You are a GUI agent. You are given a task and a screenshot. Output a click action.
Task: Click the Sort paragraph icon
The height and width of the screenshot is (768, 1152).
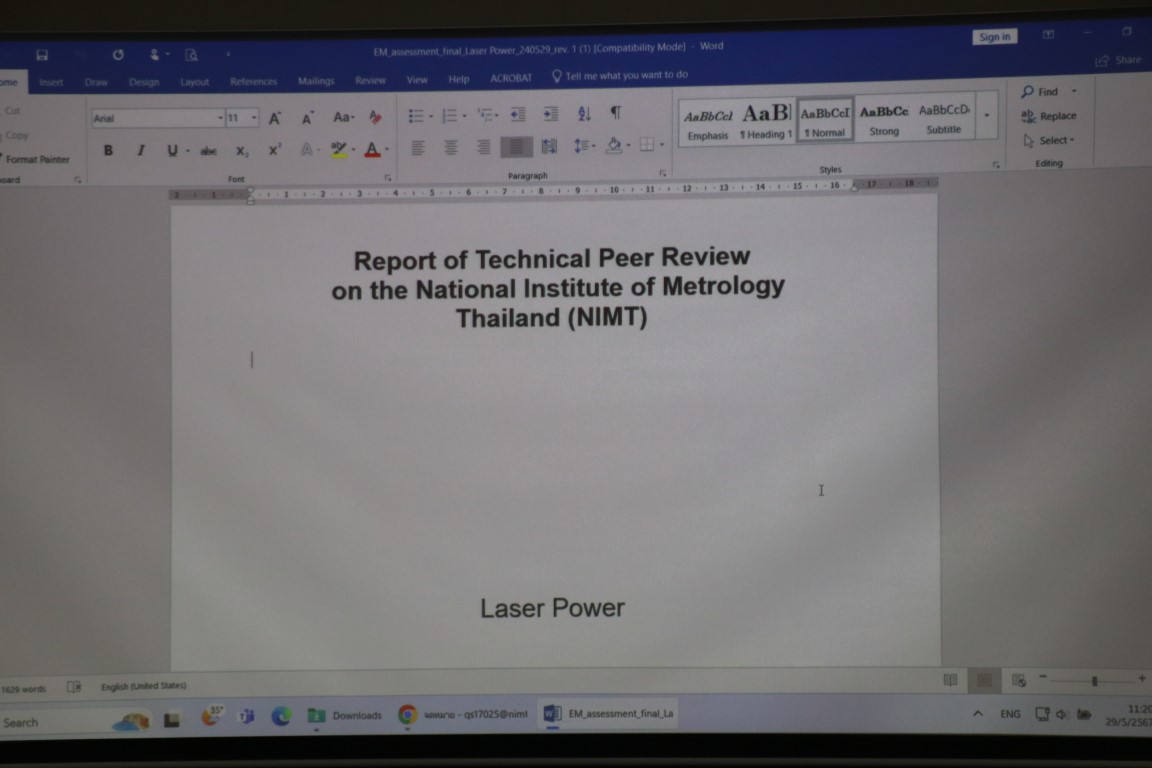[x=584, y=114]
